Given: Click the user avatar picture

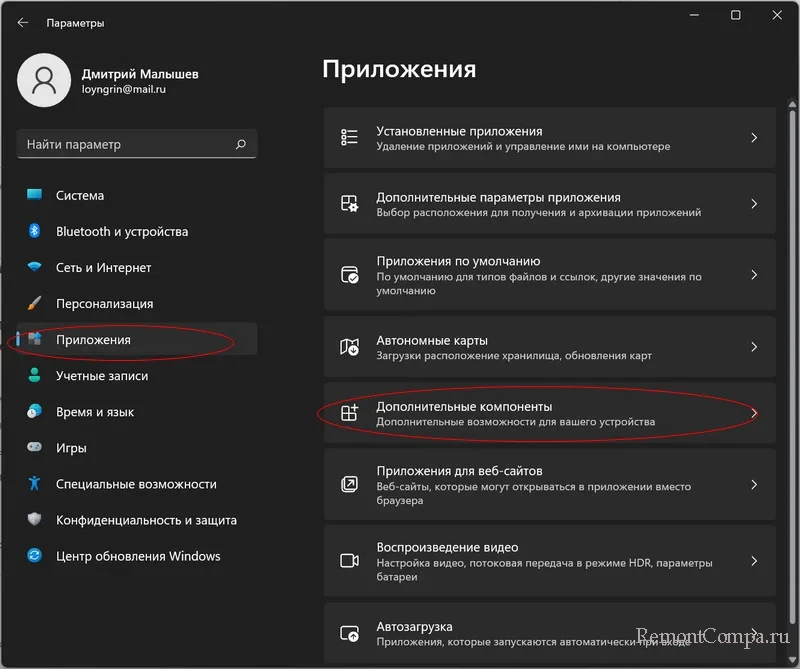Looking at the screenshot, I should (44, 80).
